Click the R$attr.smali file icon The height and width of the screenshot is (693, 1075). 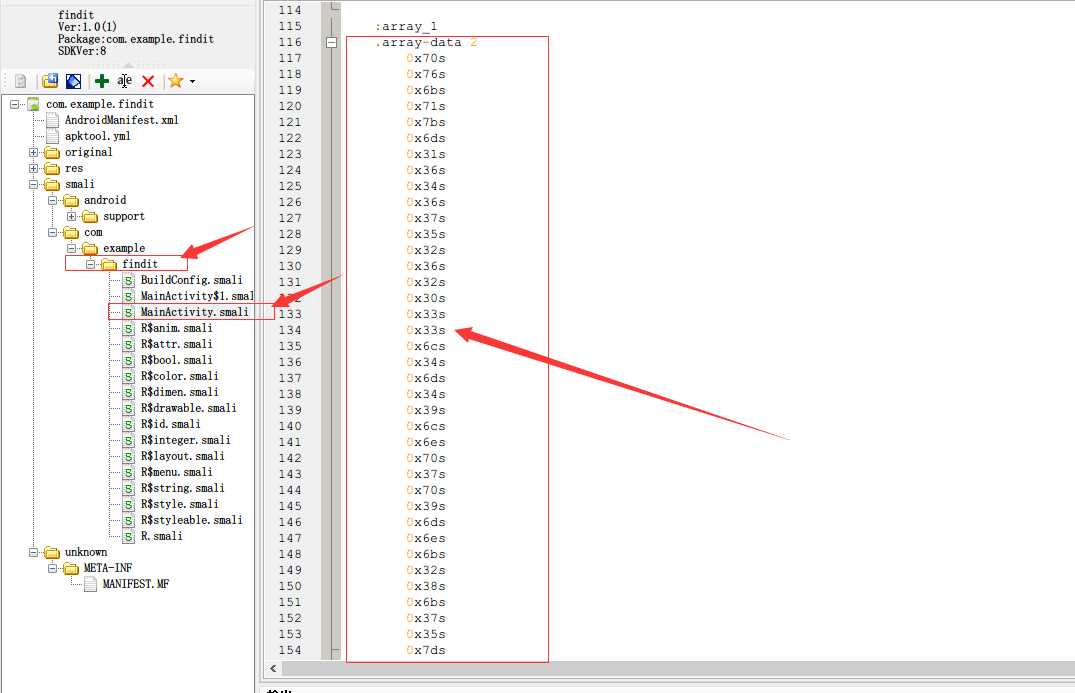point(128,344)
